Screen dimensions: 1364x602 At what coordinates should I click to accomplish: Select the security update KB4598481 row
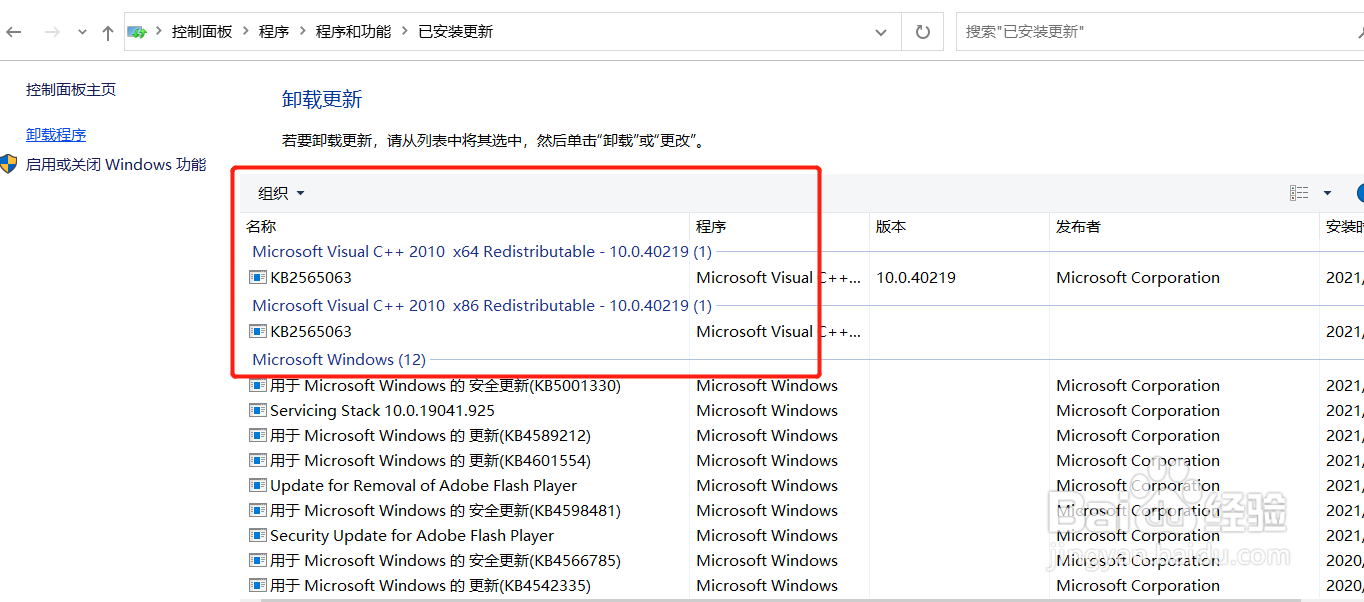click(x=445, y=510)
